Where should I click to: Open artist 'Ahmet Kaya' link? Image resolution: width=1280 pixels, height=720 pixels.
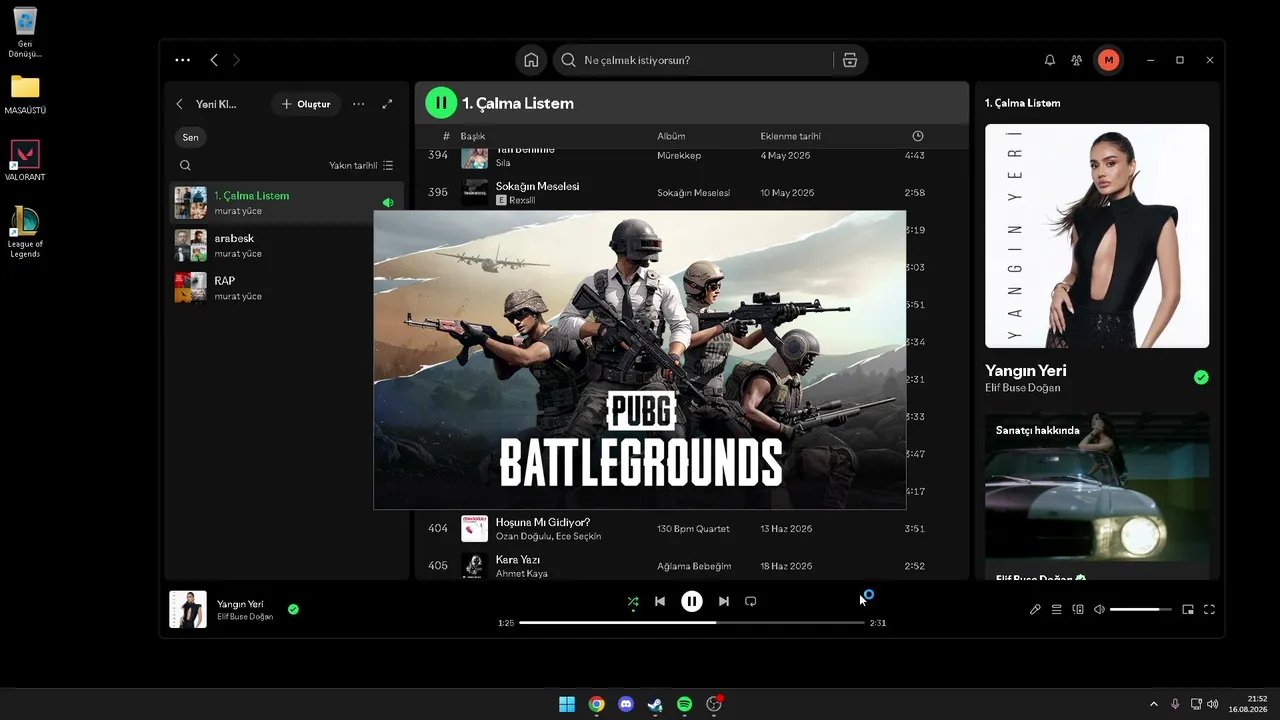pyautogui.click(x=521, y=574)
